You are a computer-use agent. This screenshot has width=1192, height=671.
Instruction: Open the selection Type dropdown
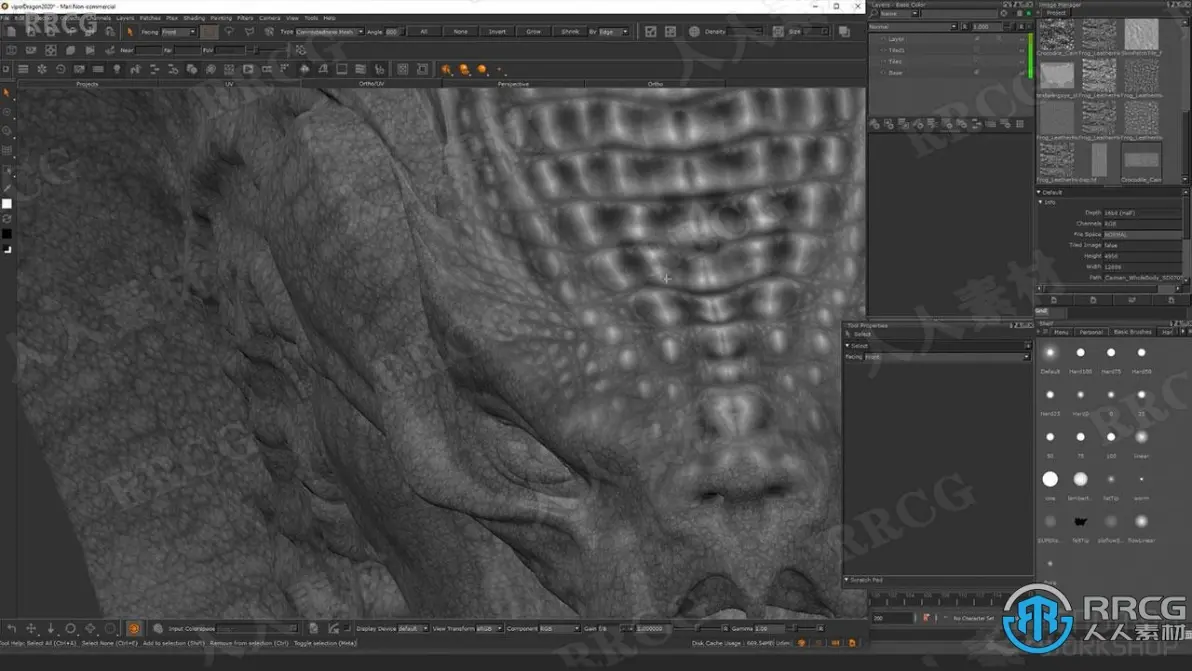[x=329, y=32]
